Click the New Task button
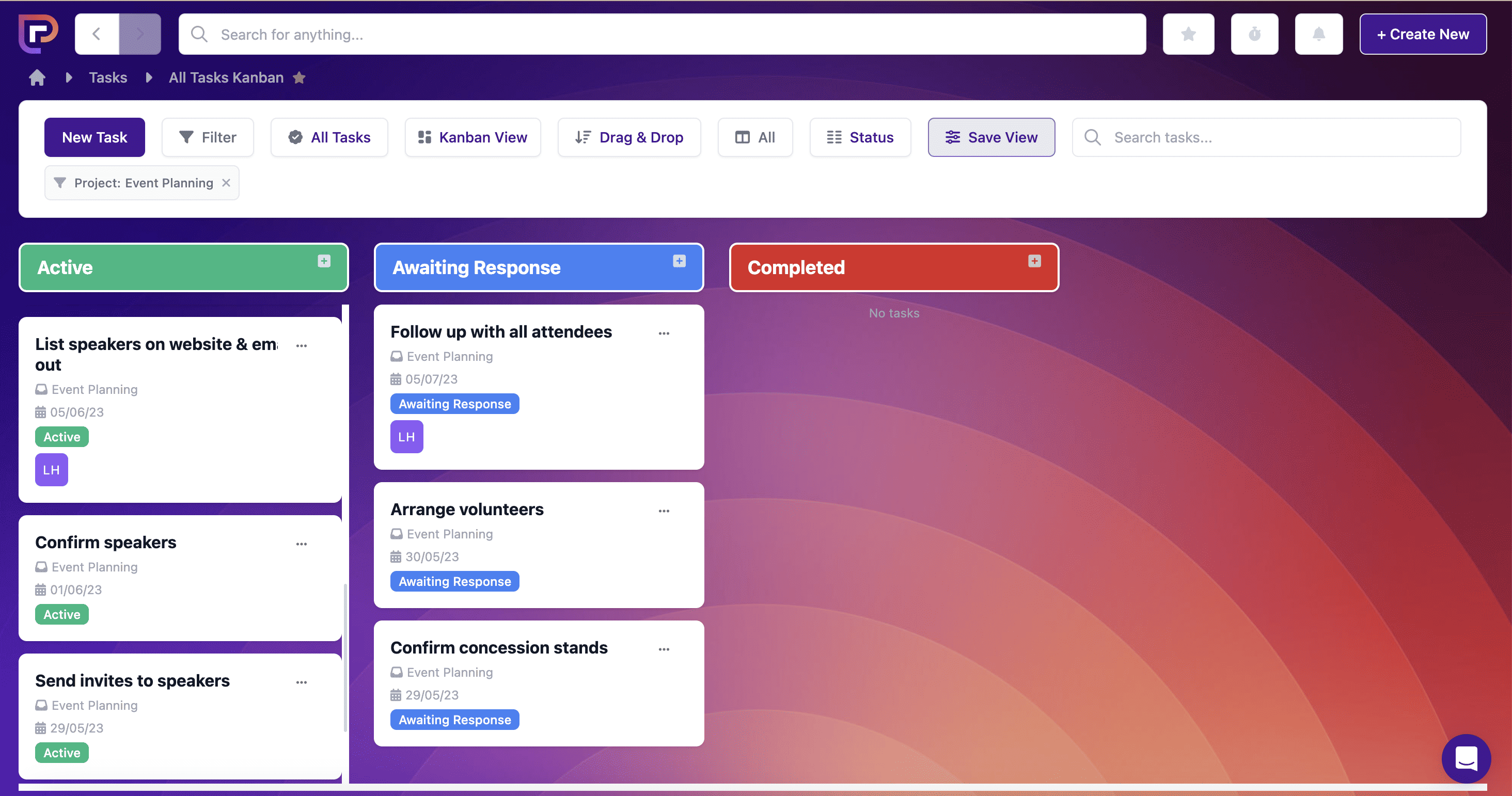 (94, 137)
